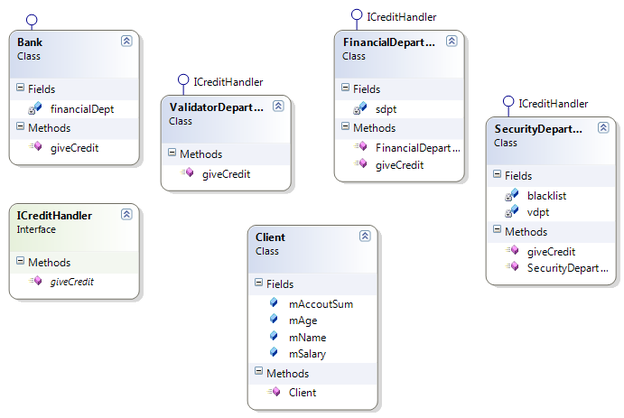Click the mAccoutSum field icon in Client
624x418 pixels.
273,303
